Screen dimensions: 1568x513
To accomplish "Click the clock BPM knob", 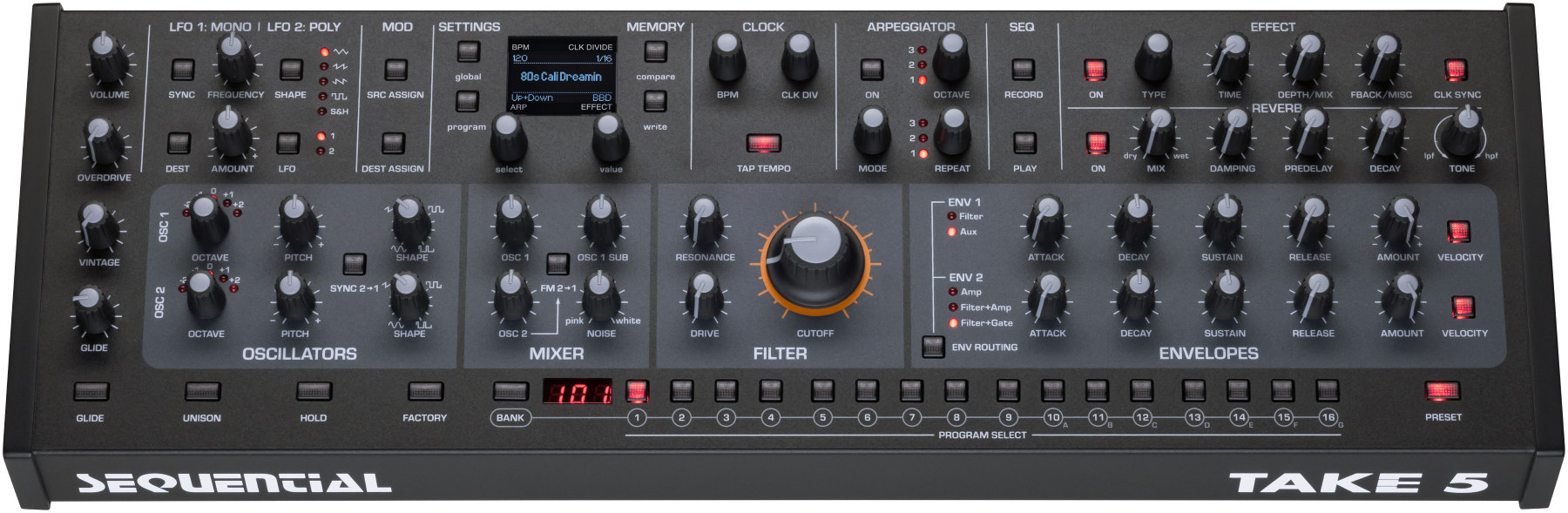I will (727, 57).
